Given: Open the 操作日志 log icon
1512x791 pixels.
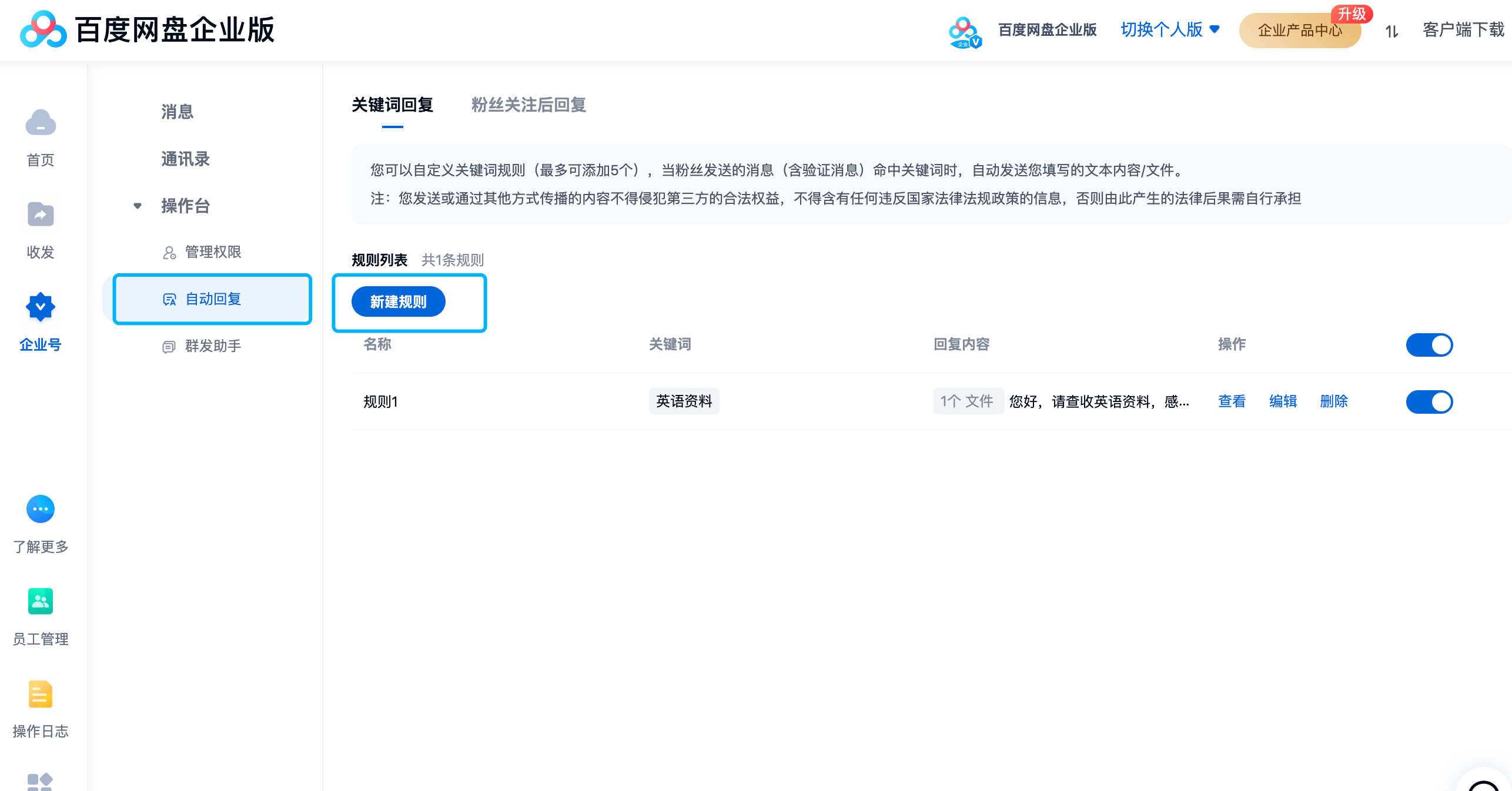Looking at the screenshot, I should (41, 694).
